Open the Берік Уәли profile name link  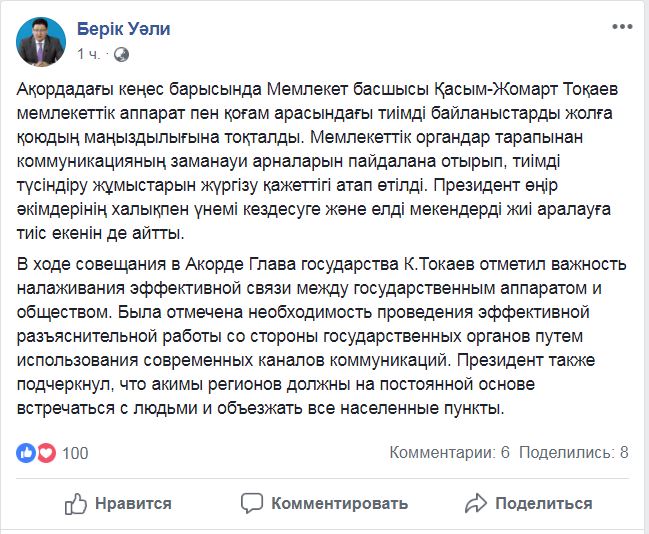[124, 29]
